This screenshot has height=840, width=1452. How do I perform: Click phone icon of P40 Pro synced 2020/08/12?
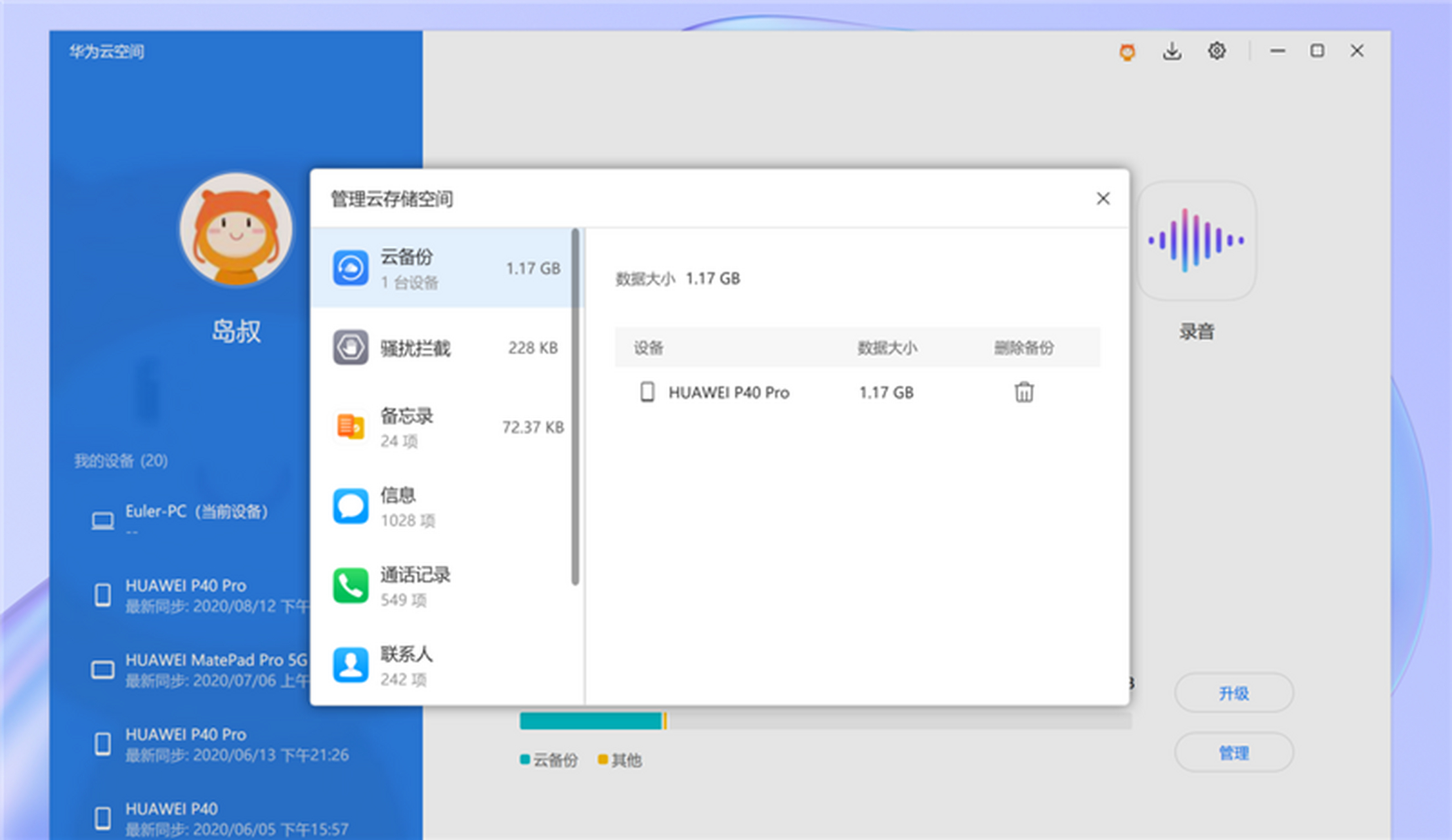click(103, 595)
